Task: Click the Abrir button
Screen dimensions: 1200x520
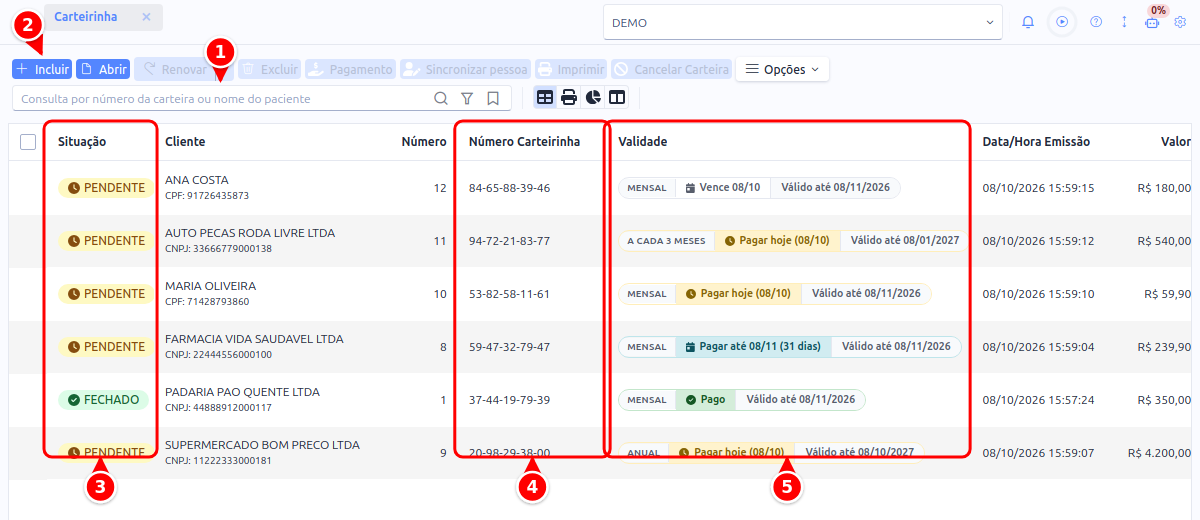Action: (104, 69)
